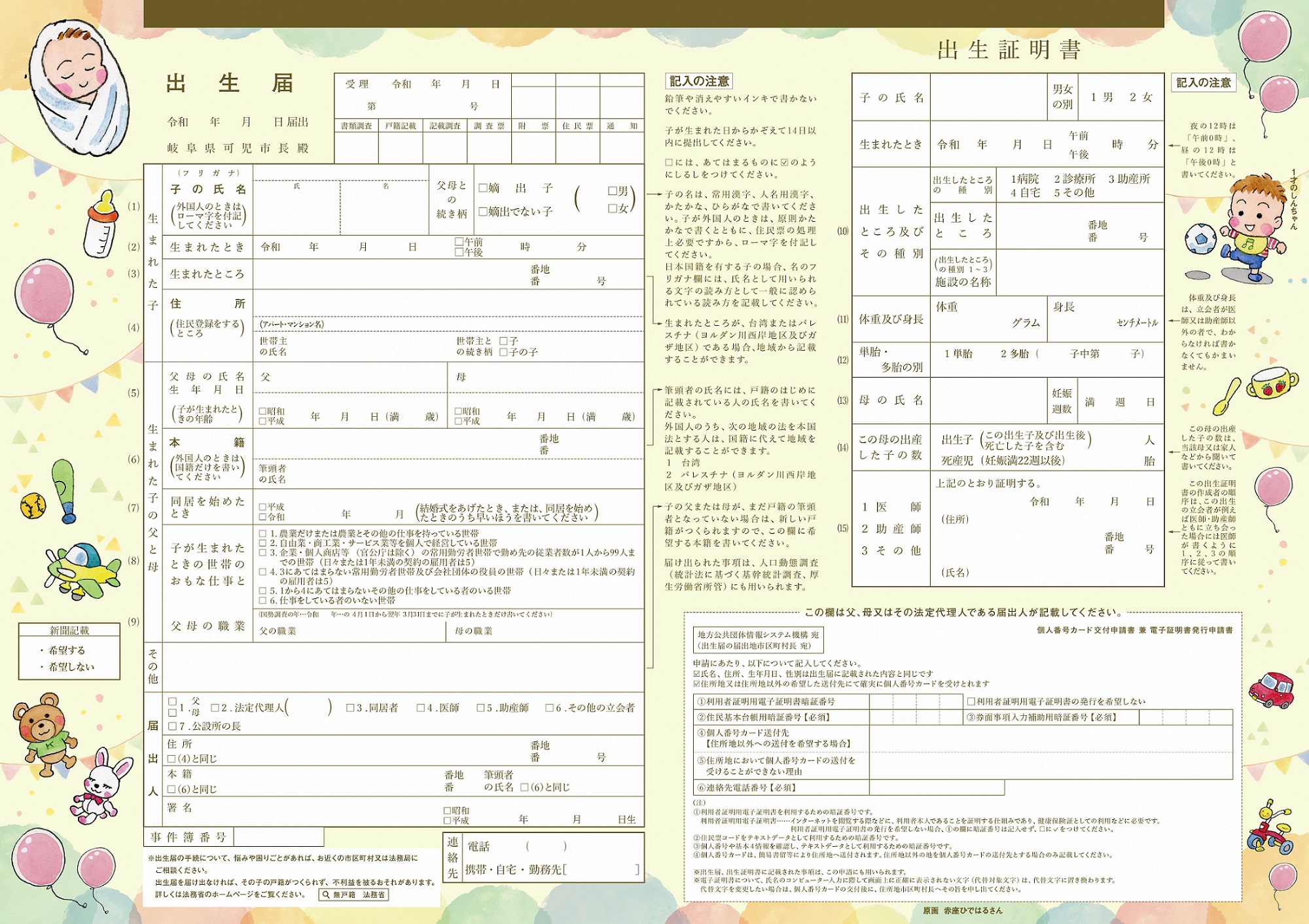Viewport: 1309px width, 924px height.
Task: Click the 岐阜県可児市長 殿 text
Action: click(238, 149)
